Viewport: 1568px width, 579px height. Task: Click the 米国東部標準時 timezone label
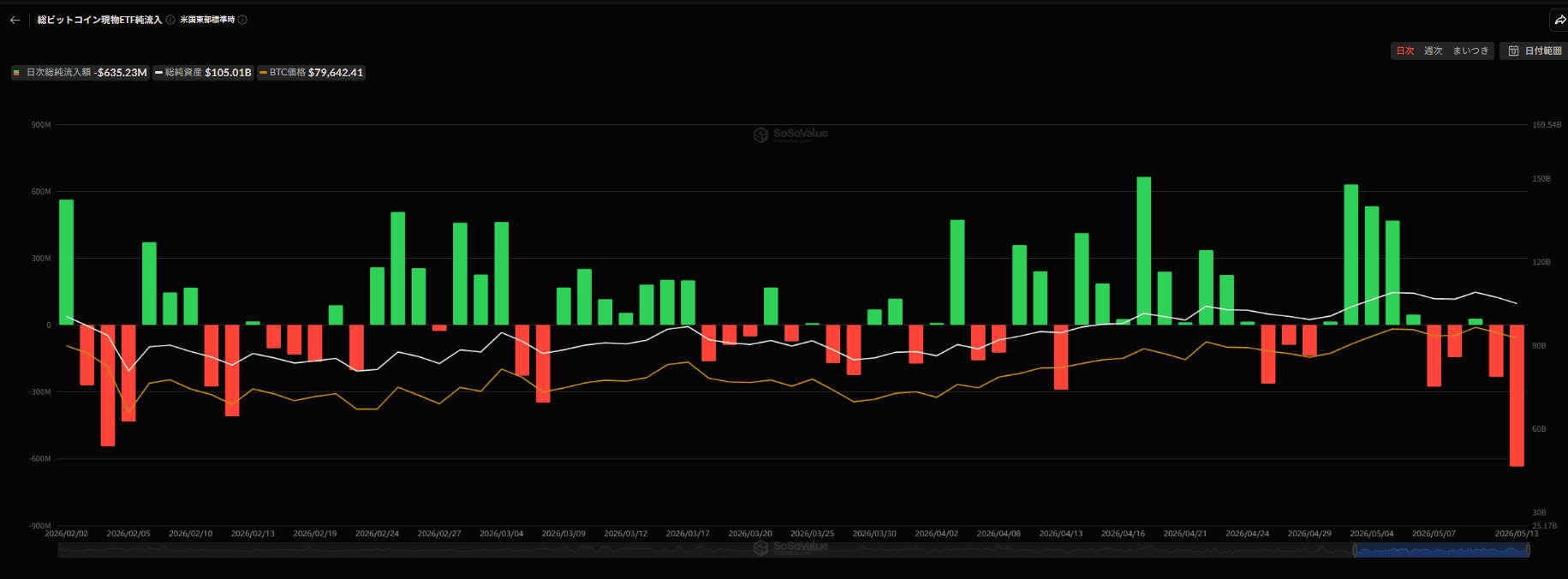coord(207,20)
